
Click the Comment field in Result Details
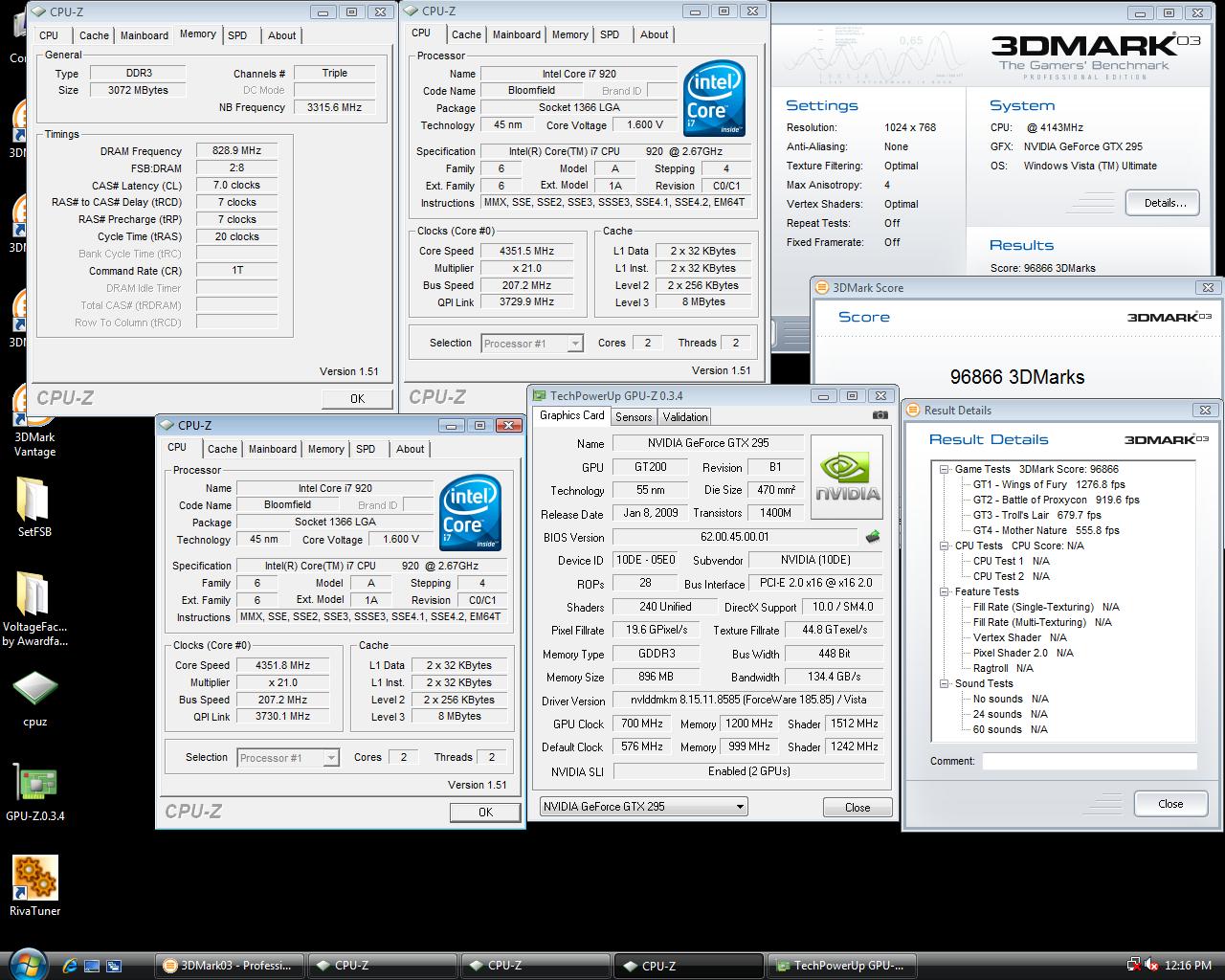click(x=1089, y=762)
